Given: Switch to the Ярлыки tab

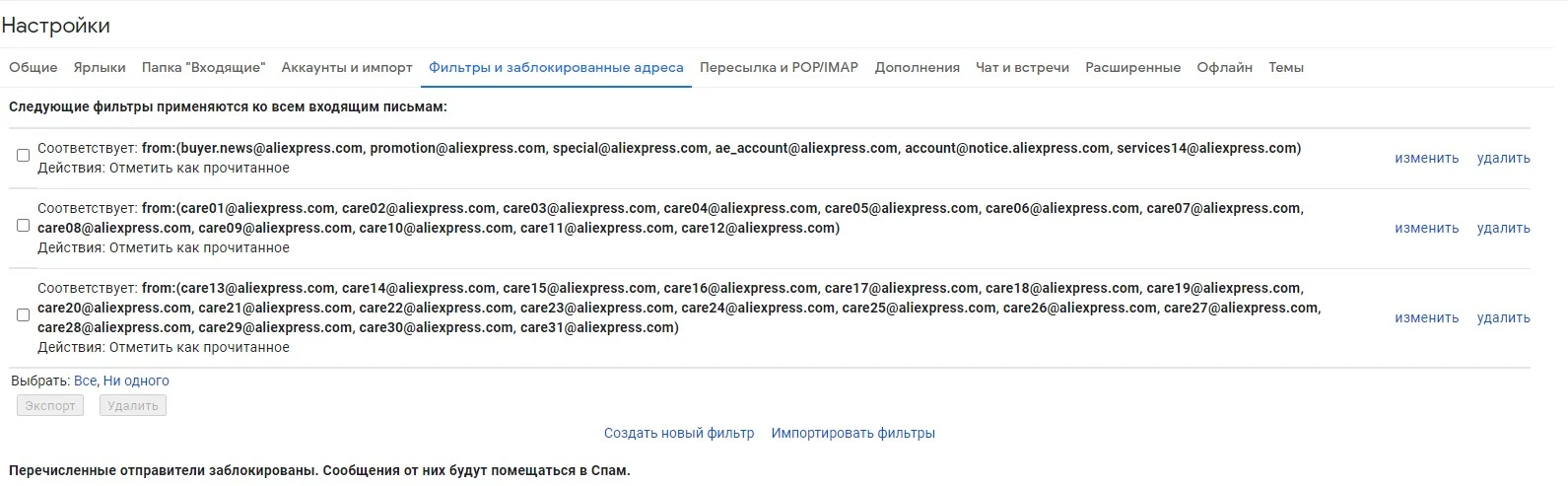Looking at the screenshot, I should tap(100, 67).
